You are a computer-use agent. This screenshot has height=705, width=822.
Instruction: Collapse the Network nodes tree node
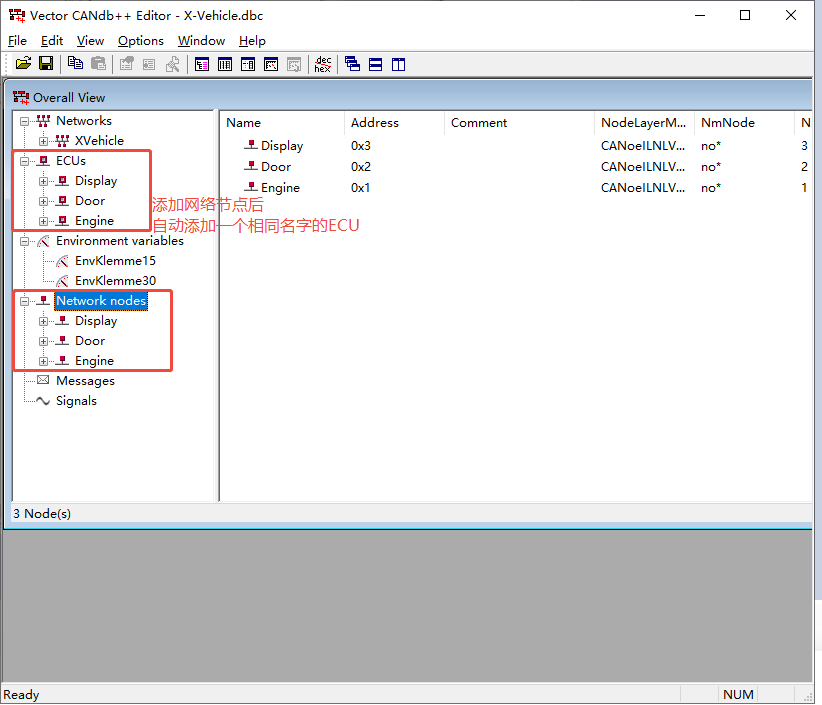pyautogui.click(x=25, y=301)
